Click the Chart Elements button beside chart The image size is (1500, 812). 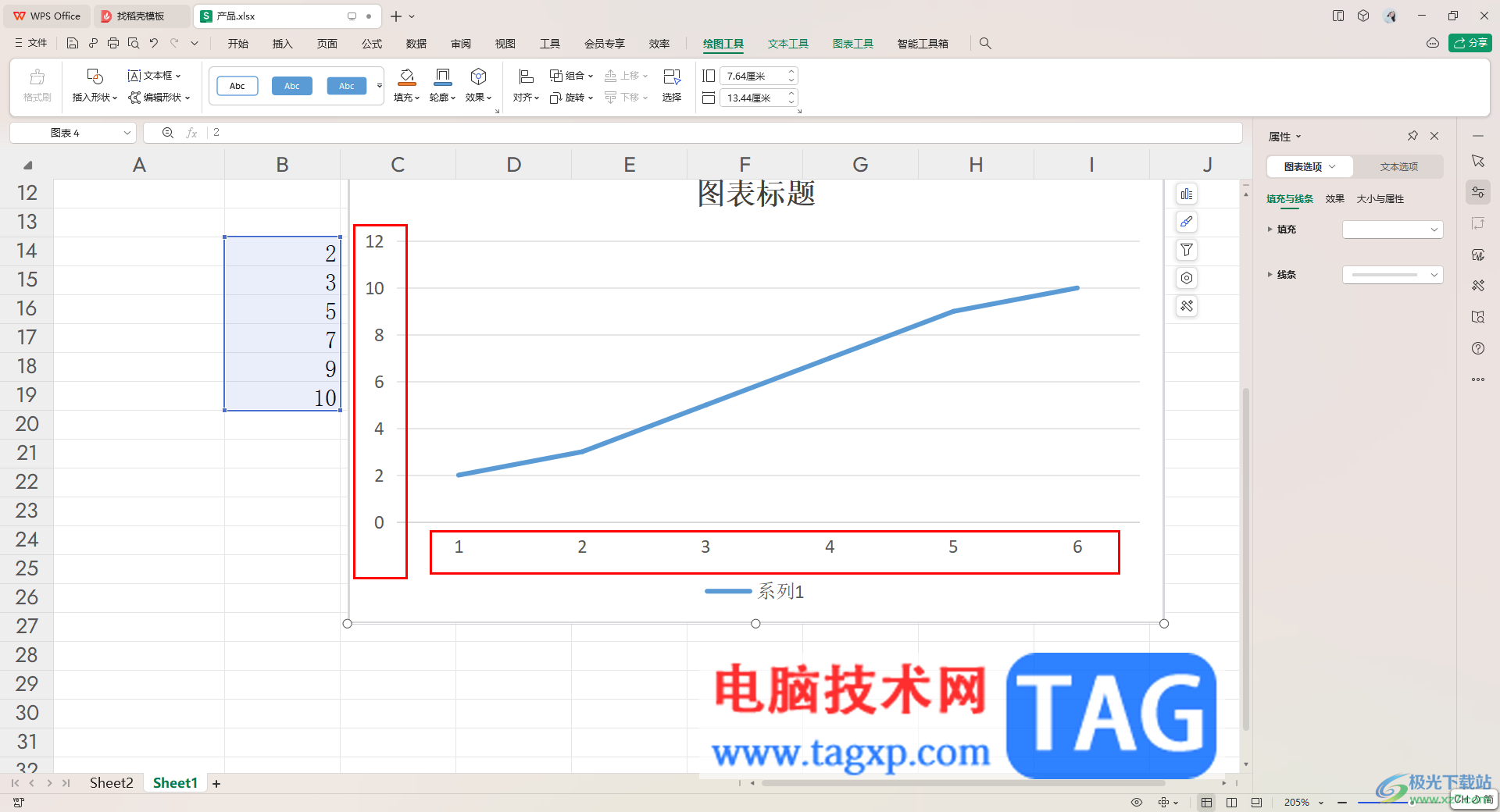[1187, 194]
